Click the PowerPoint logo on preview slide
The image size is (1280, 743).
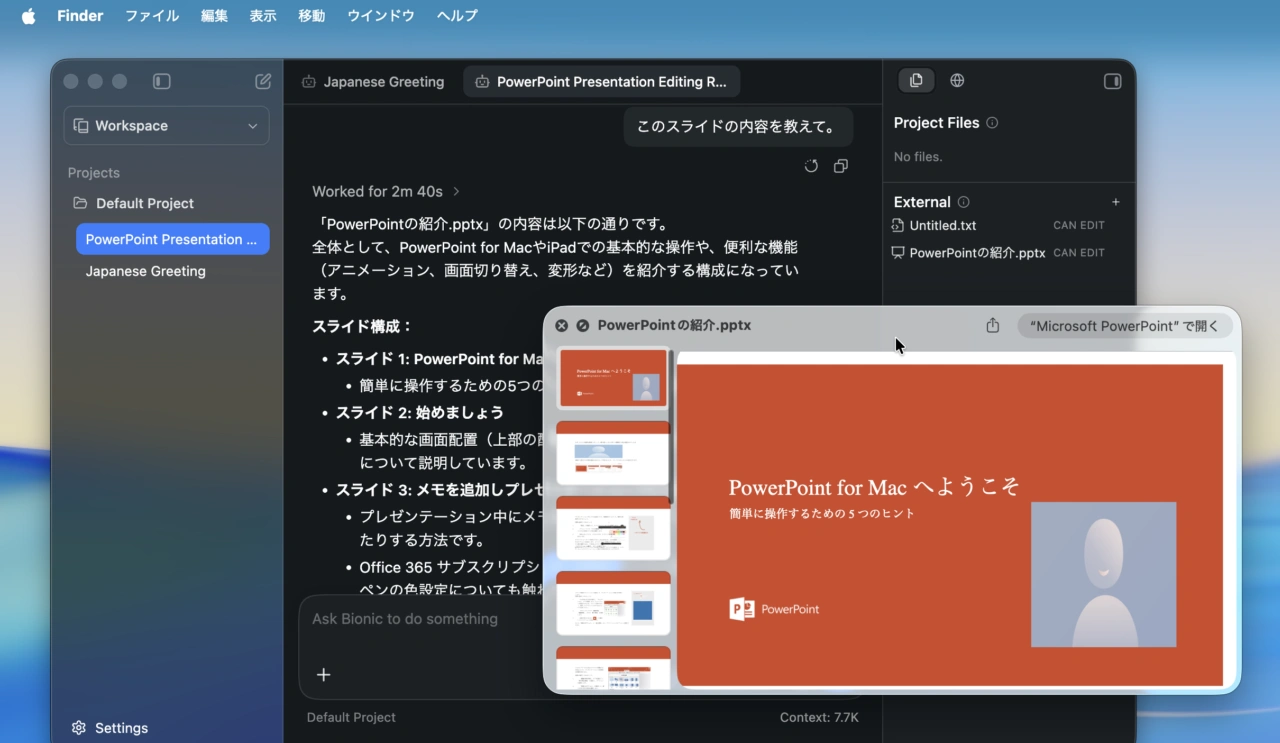coord(775,609)
